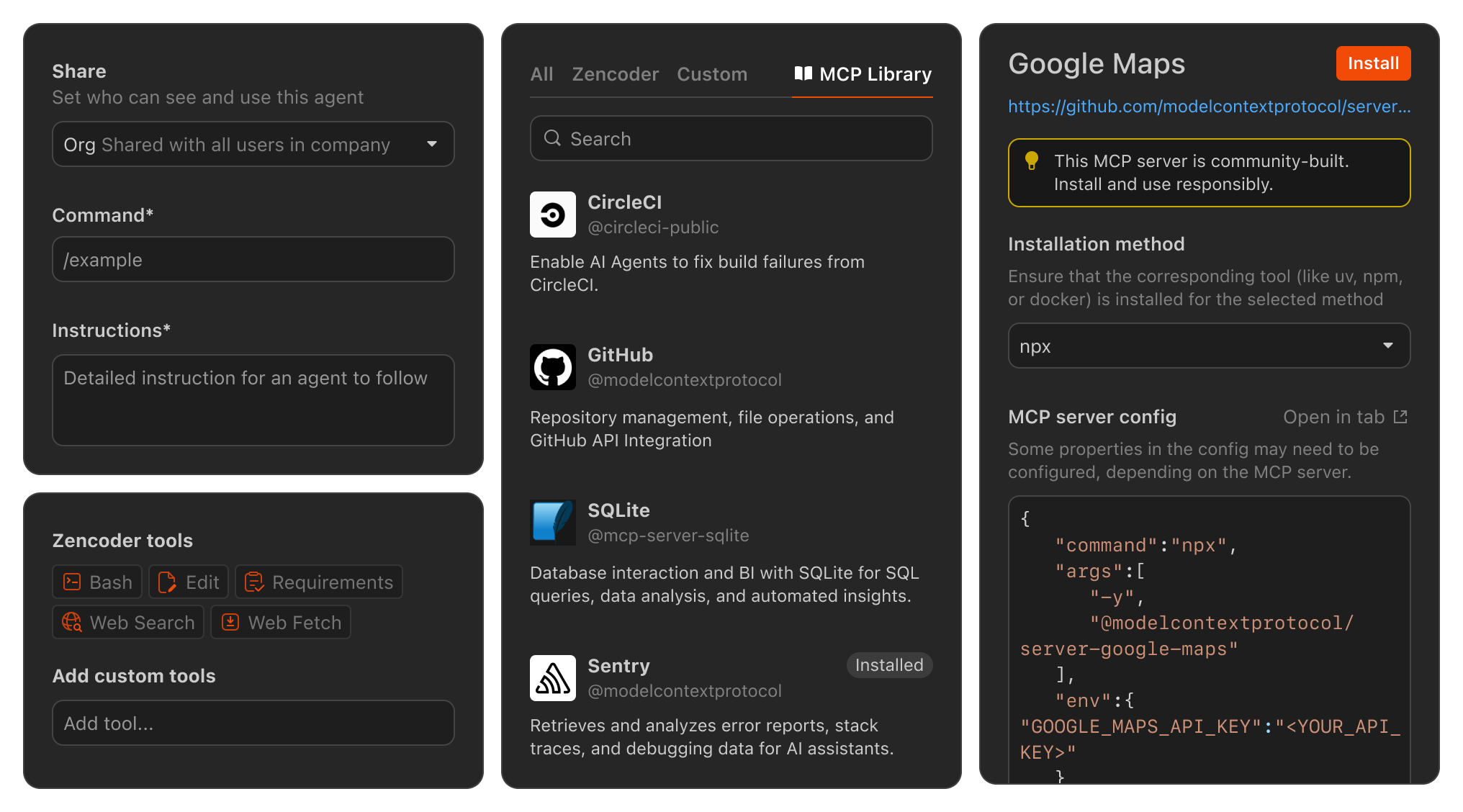The height and width of the screenshot is (812, 1463).
Task: Click the Sentry logo icon
Action: coord(552,678)
